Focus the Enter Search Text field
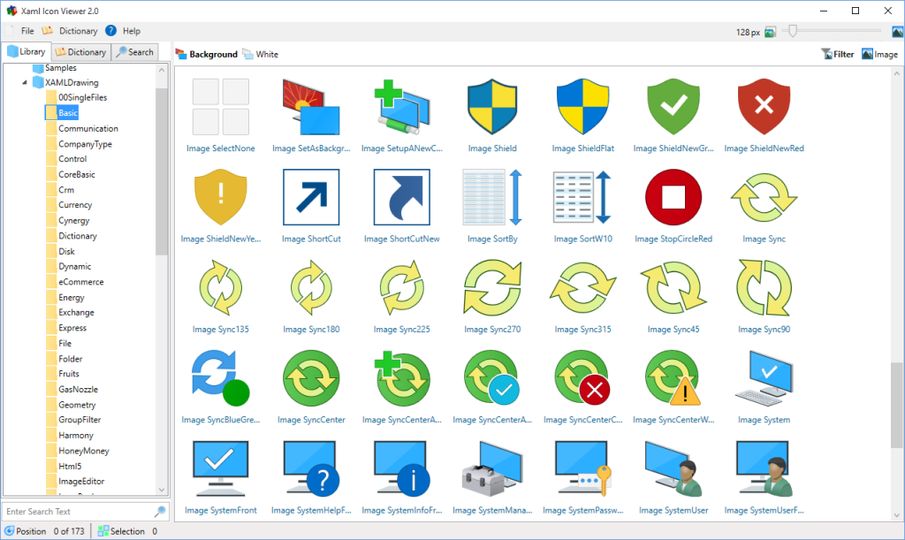This screenshot has height=540, width=905. (x=78, y=511)
